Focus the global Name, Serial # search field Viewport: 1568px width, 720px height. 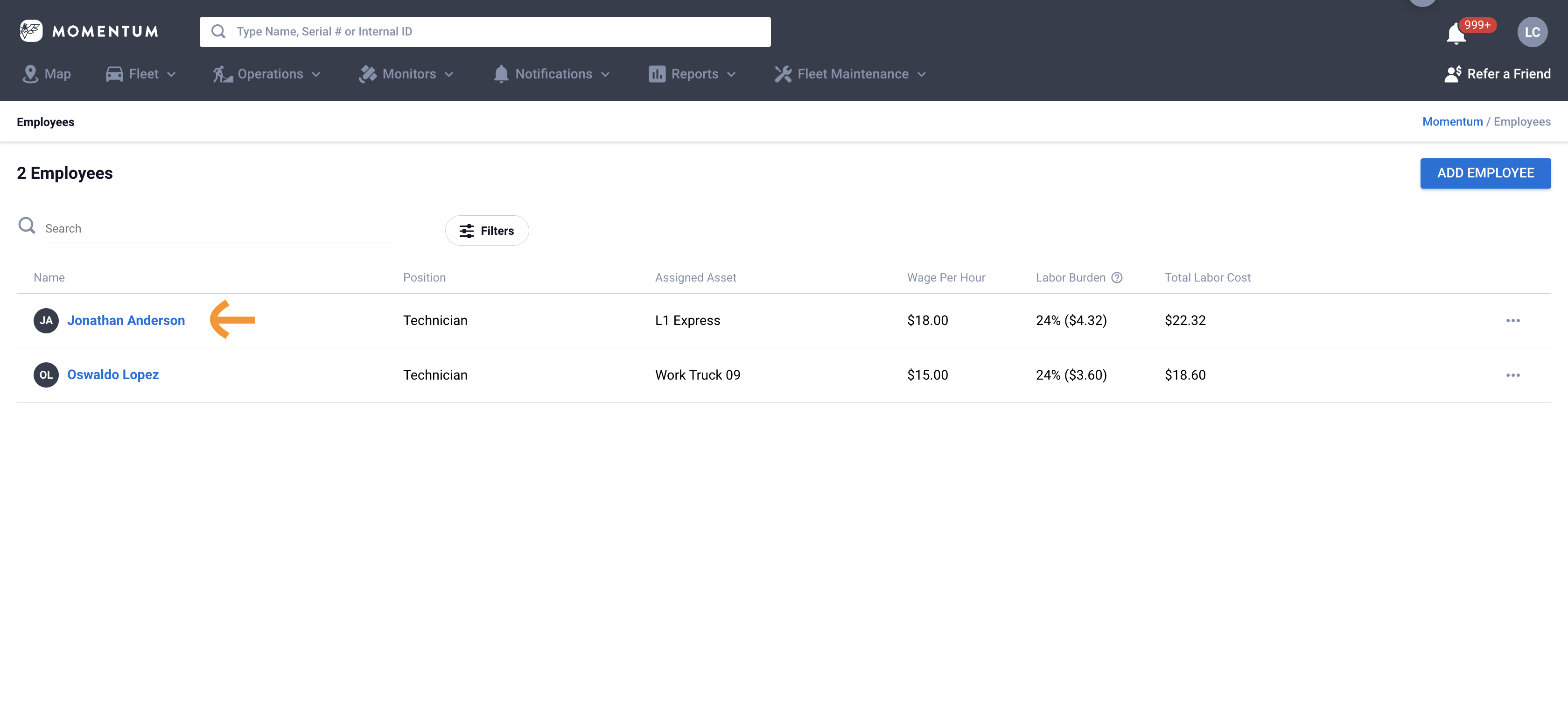(487, 32)
